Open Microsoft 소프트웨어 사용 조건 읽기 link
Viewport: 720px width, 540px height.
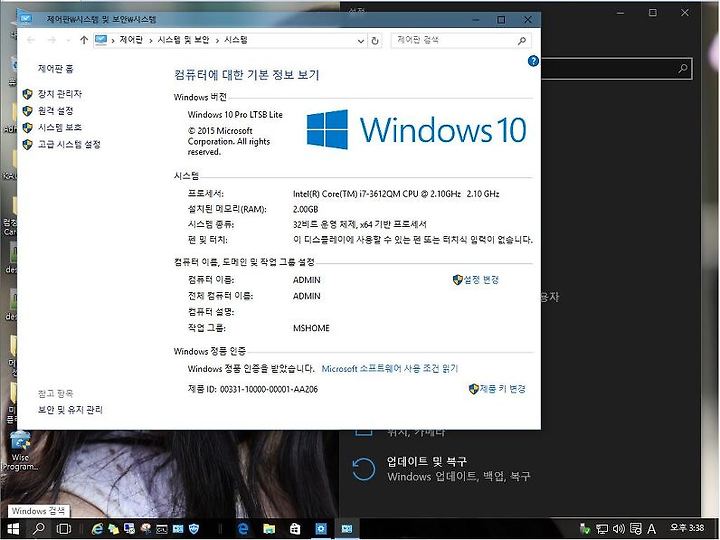pos(389,369)
